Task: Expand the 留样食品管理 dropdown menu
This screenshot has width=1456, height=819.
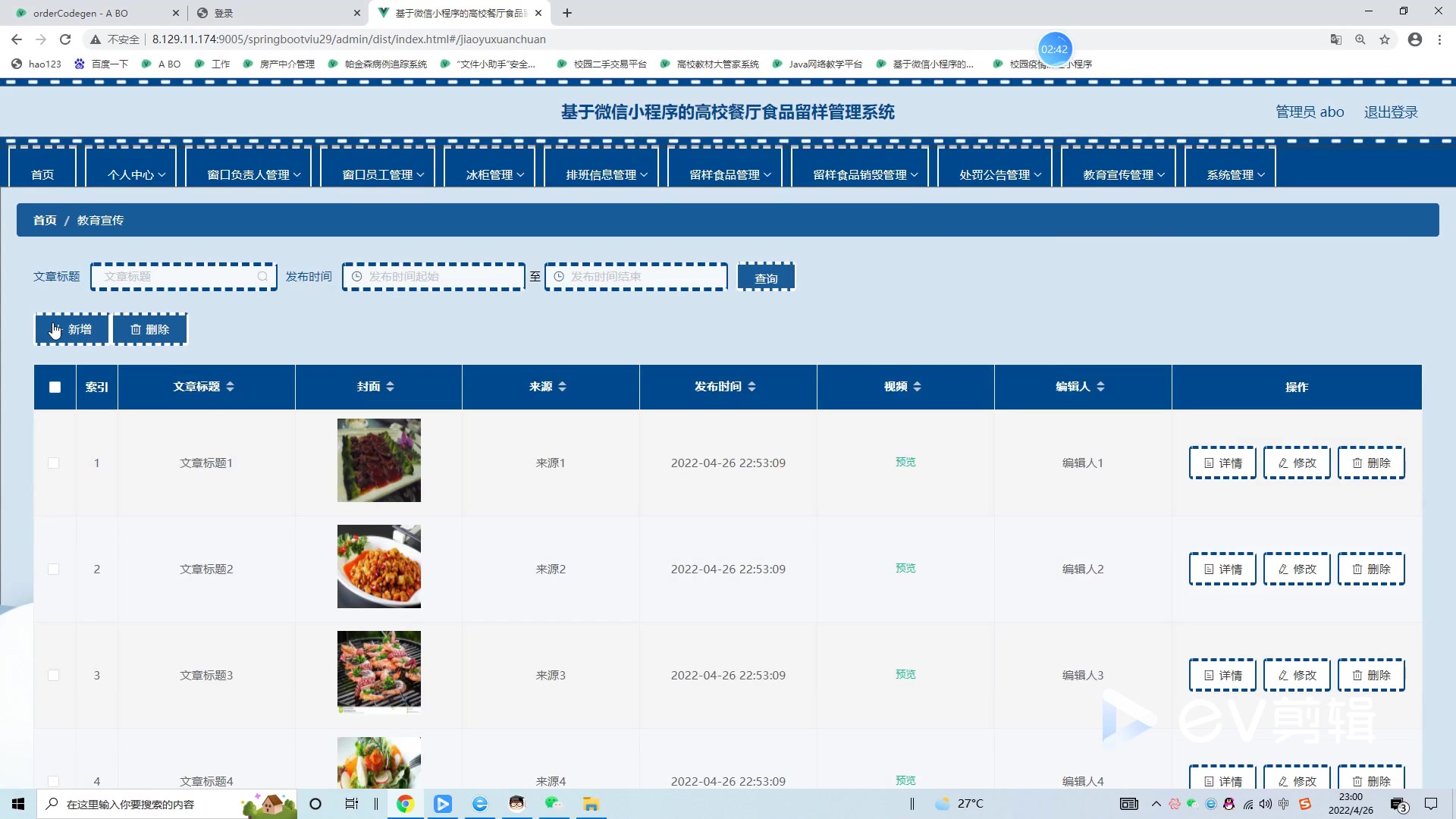Action: click(x=730, y=174)
